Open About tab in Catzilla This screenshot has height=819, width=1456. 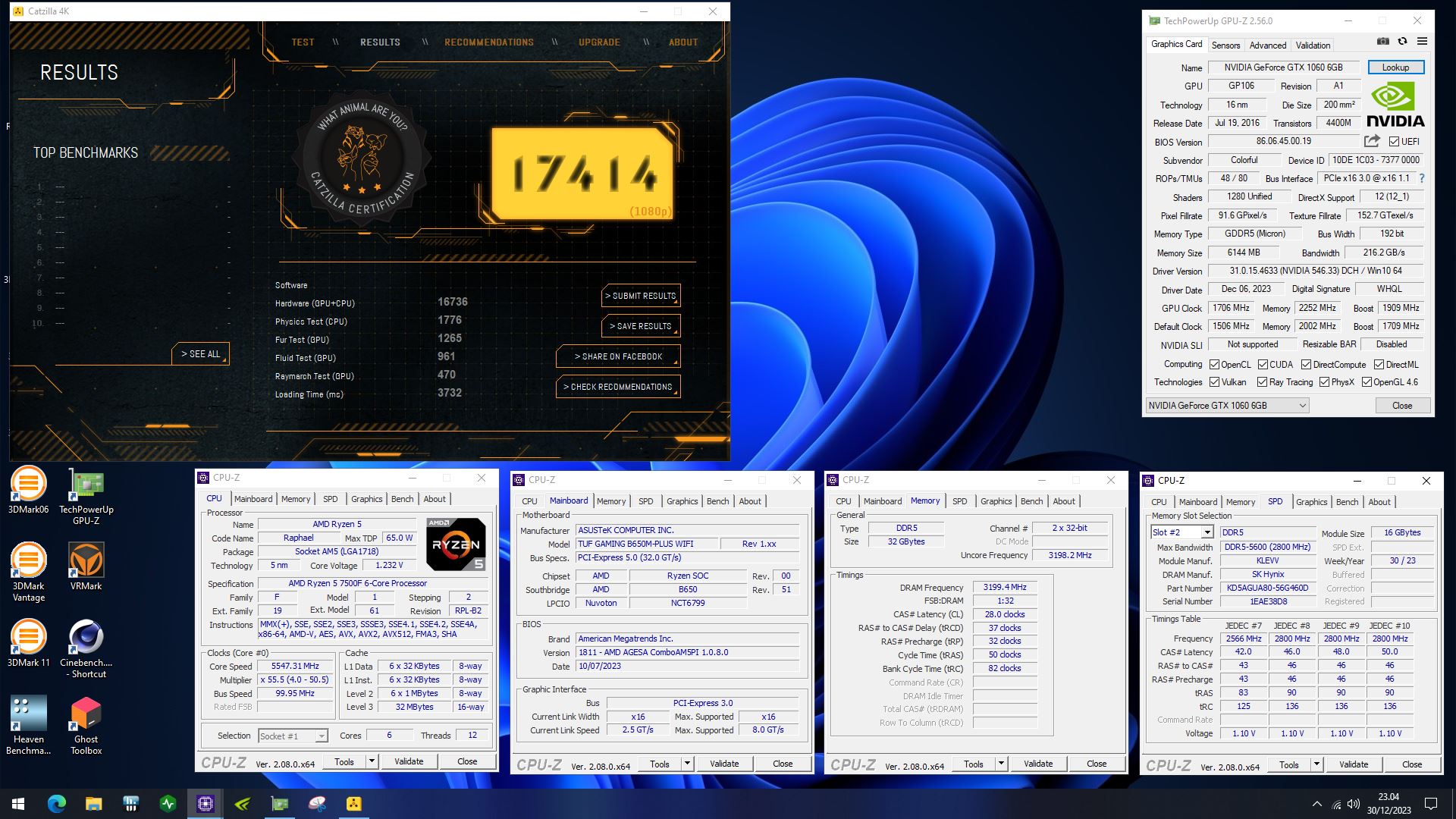pyautogui.click(x=682, y=42)
